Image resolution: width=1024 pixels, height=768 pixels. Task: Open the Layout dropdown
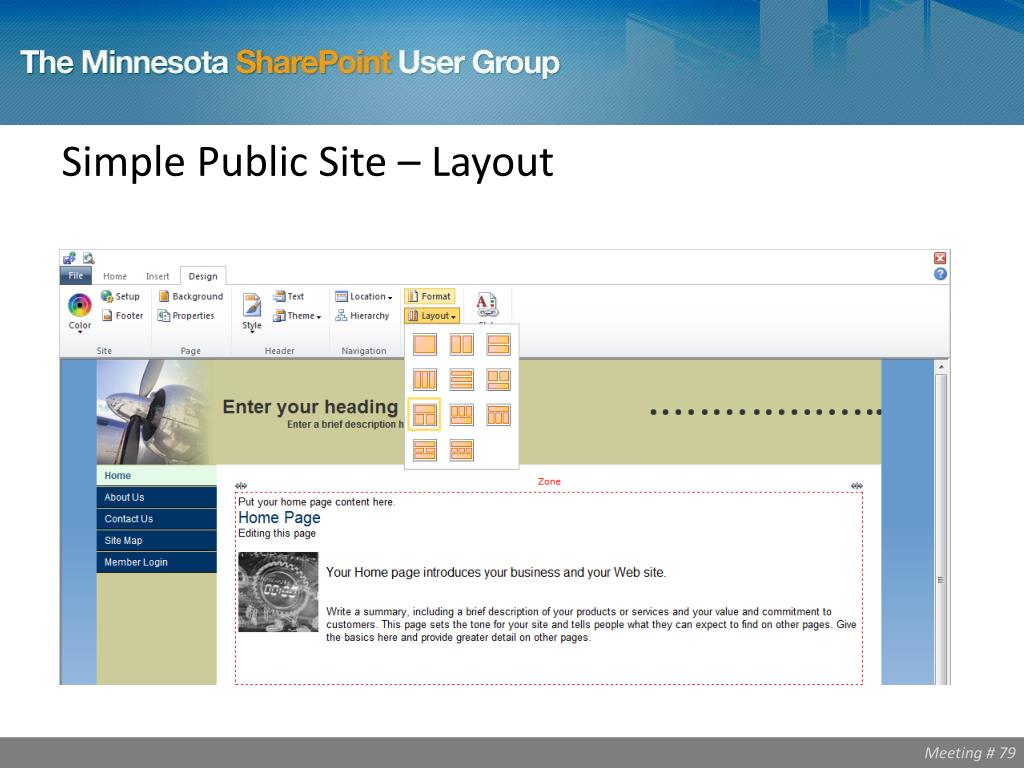[432, 316]
